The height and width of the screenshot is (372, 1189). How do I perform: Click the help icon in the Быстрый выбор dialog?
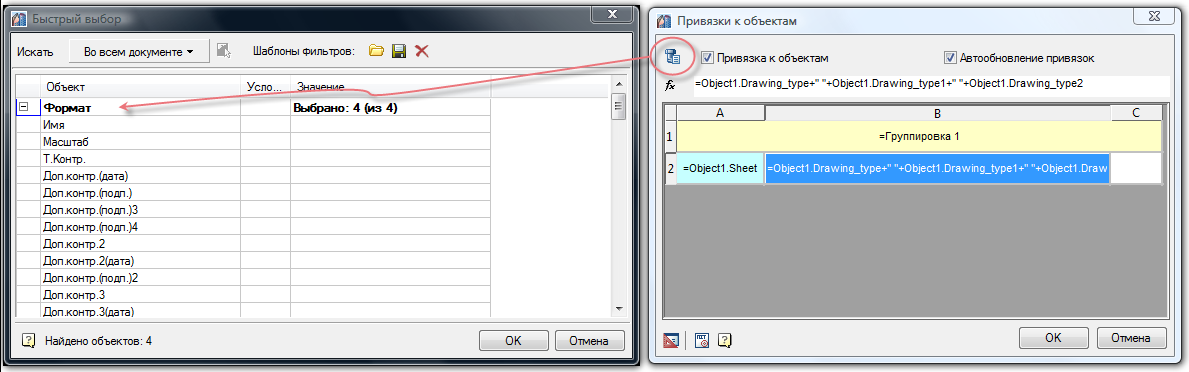[x=29, y=340]
